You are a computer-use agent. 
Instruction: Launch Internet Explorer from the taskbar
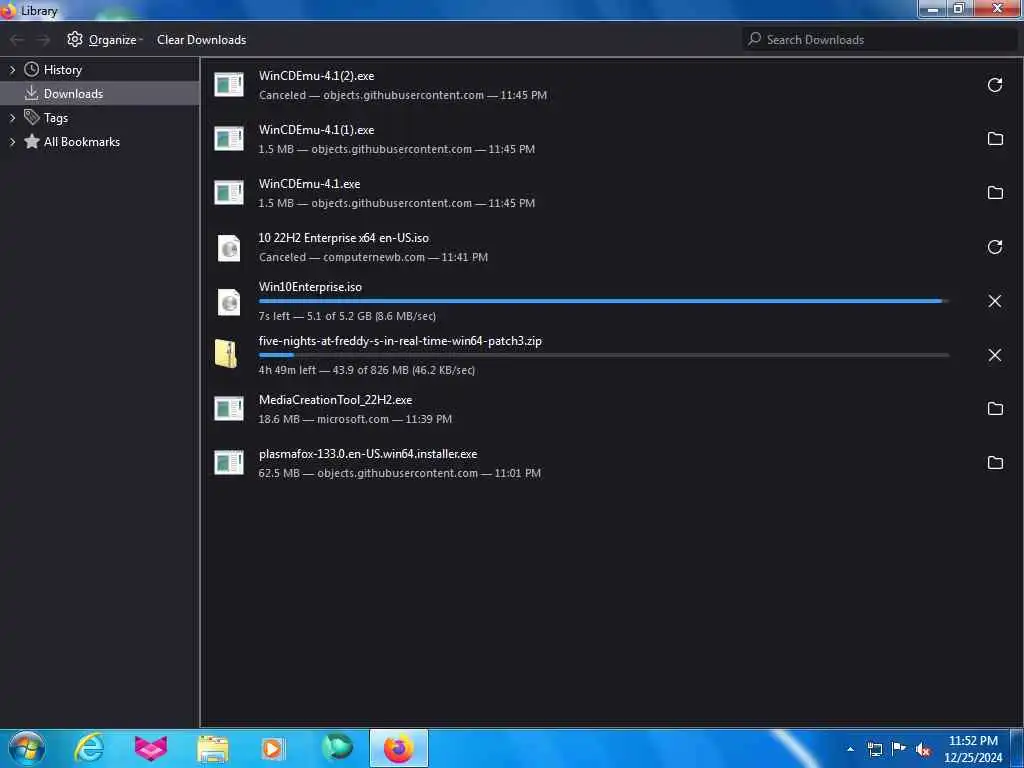pos(89,748)
